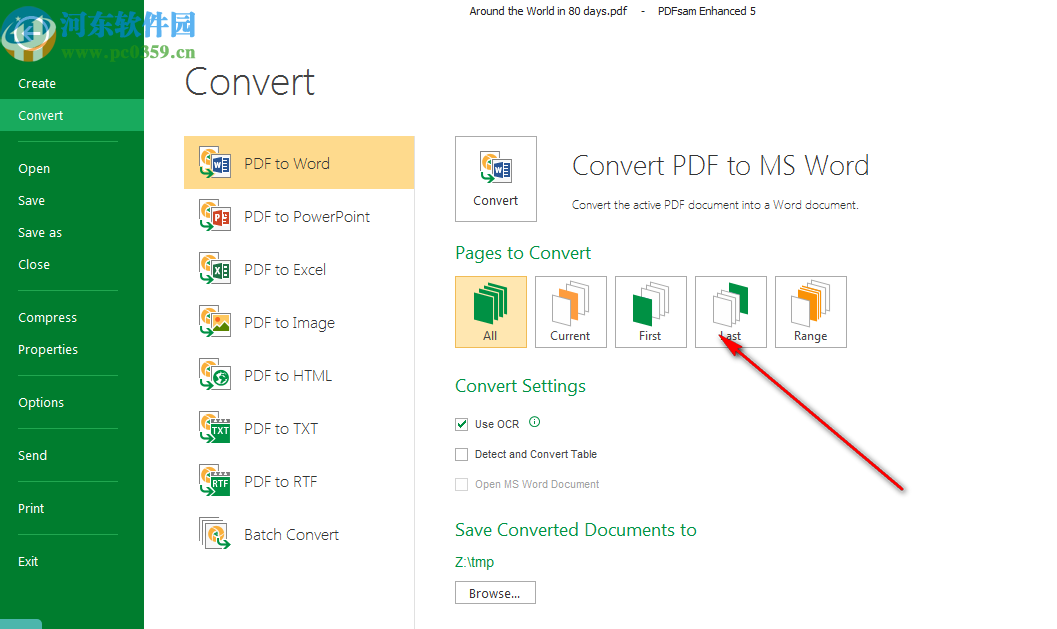Viewport: 1057px width, 629px height.
Task: Choose Current page for conversion
Action: [570, 311]
